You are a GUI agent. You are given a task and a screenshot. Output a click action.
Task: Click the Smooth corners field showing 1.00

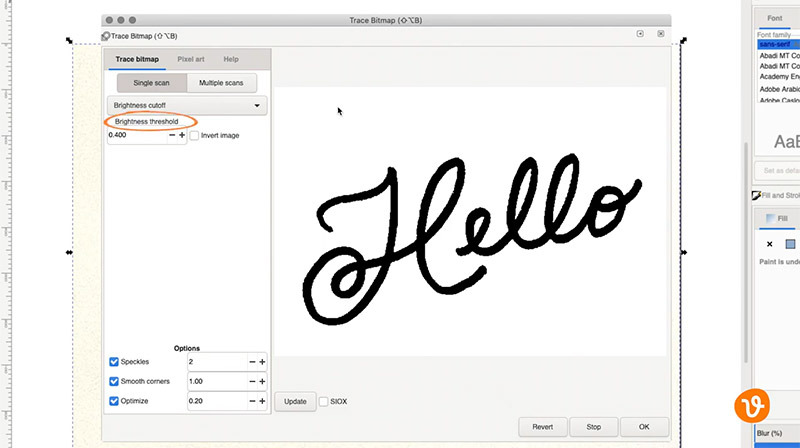pos(217,381)
